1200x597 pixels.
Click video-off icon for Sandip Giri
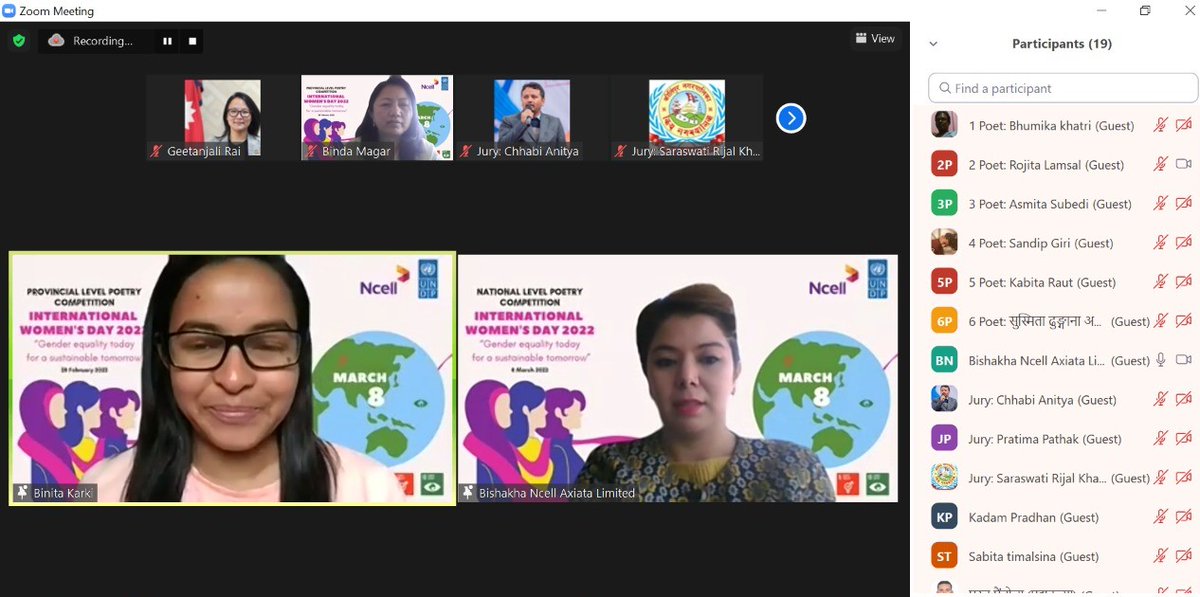[1184, 242]
